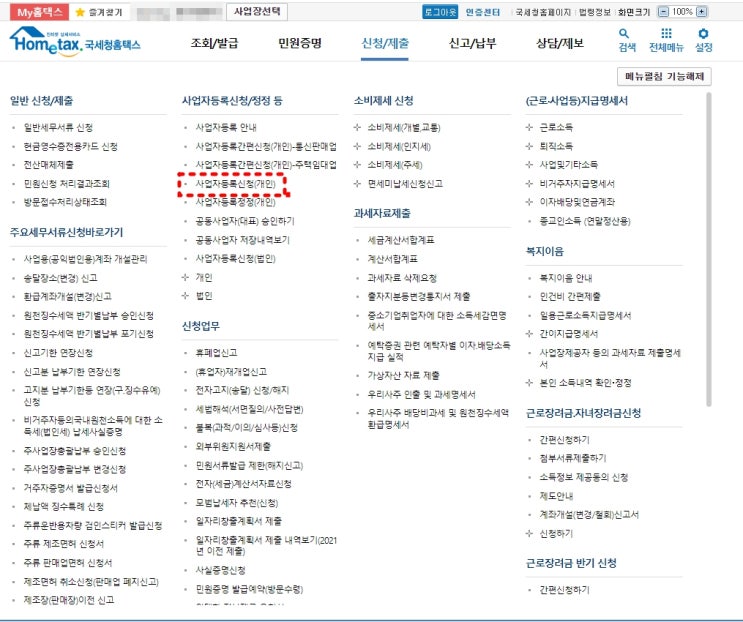This screenshot has width=743, height=622.
Task: Open 과세자료 삭제요청 link
Action: [x=402, y=278]
